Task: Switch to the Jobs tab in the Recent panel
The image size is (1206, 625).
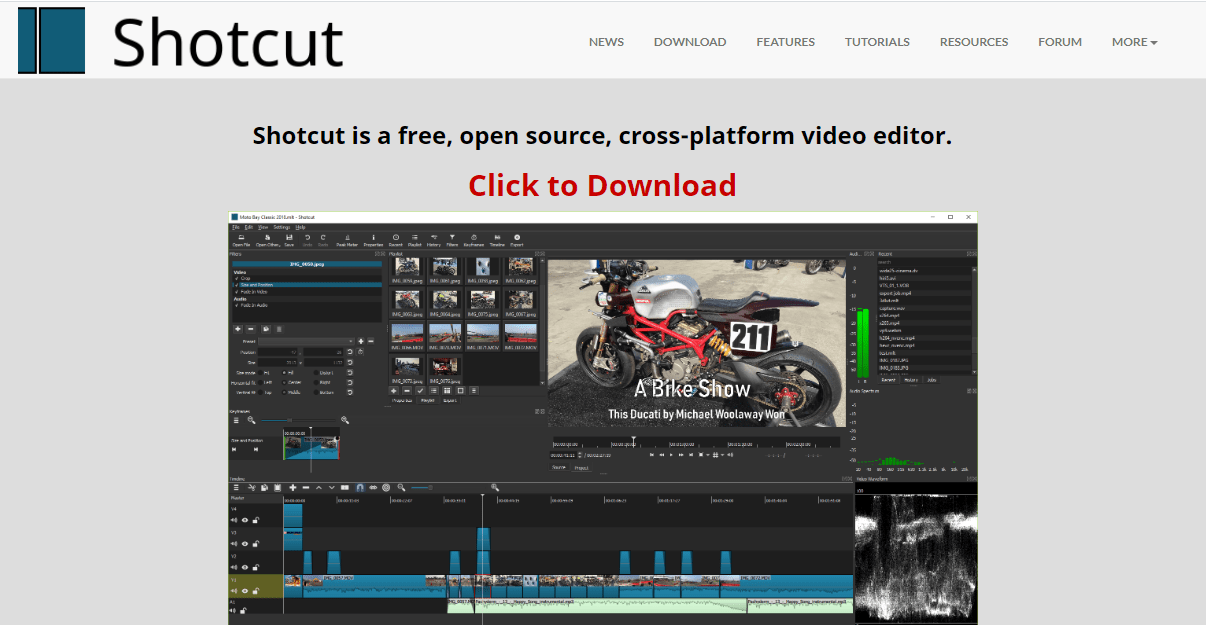Action: click(931, 380)
